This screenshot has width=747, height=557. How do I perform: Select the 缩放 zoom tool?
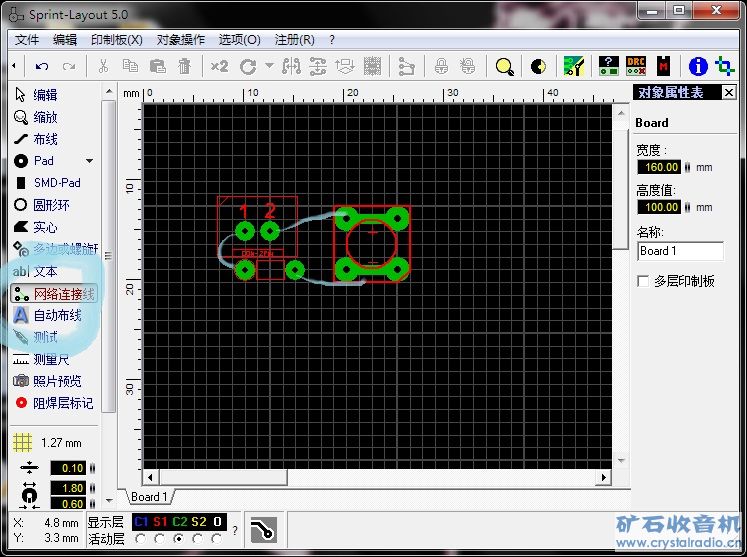tap(37, 117)
